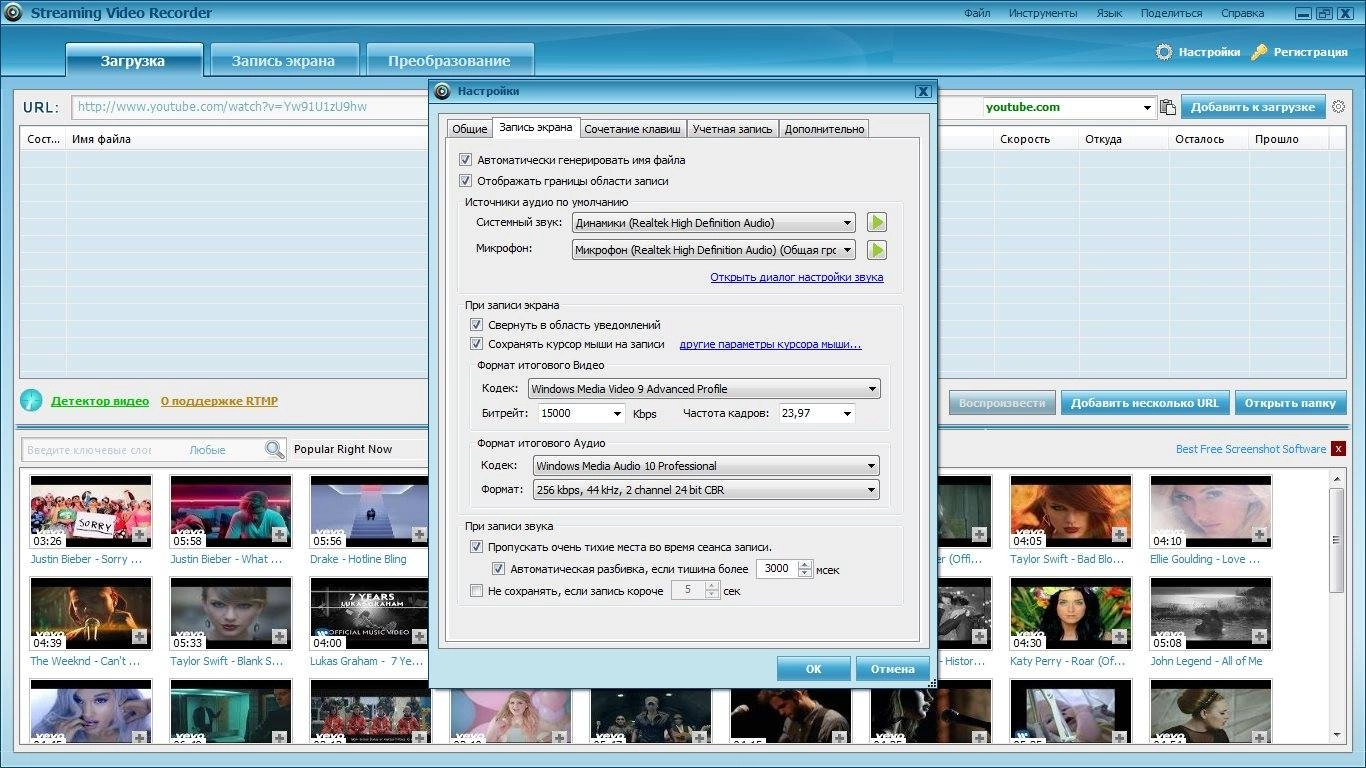Add Drake - Hotline Bling via plus icon

coord(419,535)
